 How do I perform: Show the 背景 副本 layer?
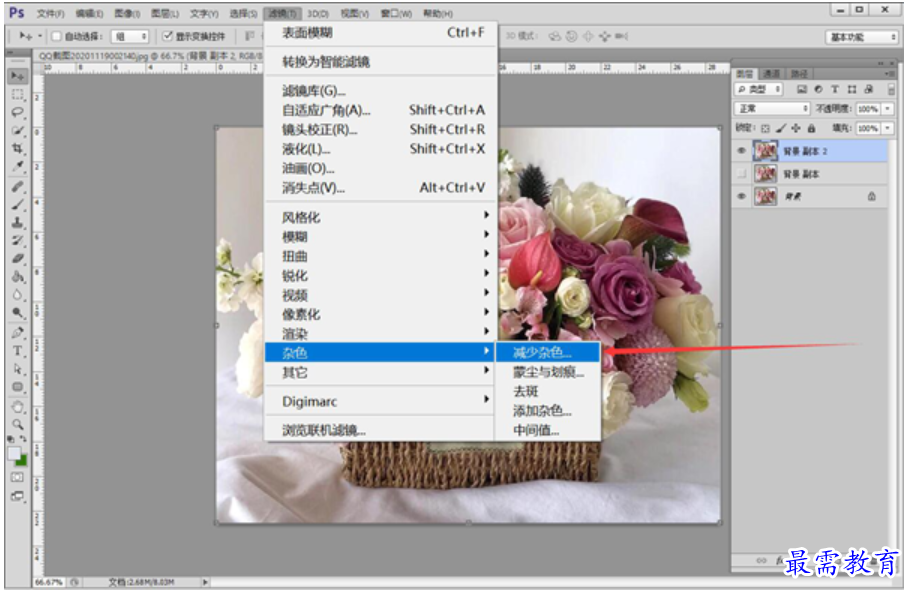(x=742, y=174)
